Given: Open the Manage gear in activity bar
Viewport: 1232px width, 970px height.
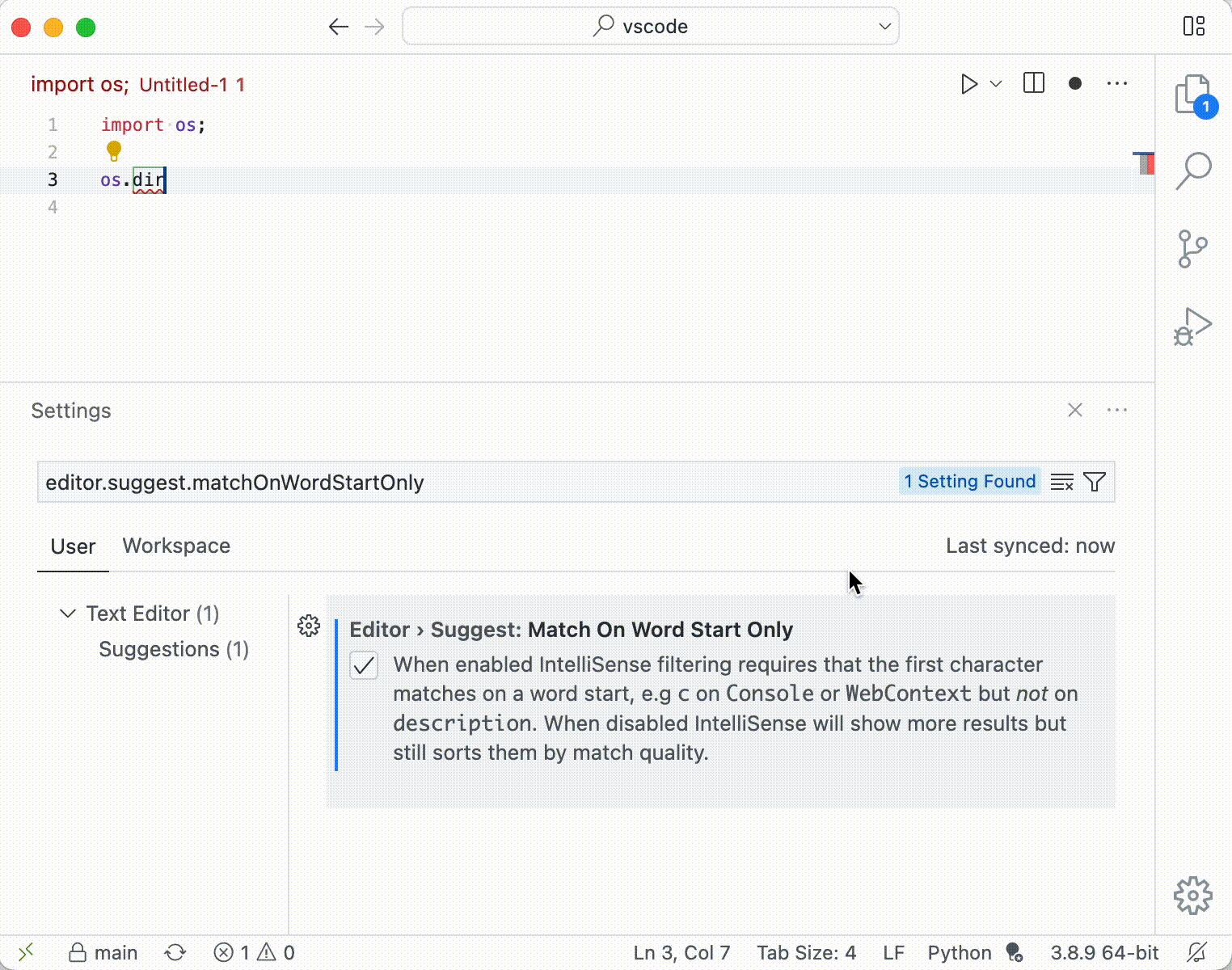Looking at the screenshot, I should pyautogui.click(x=1193, y=896).
